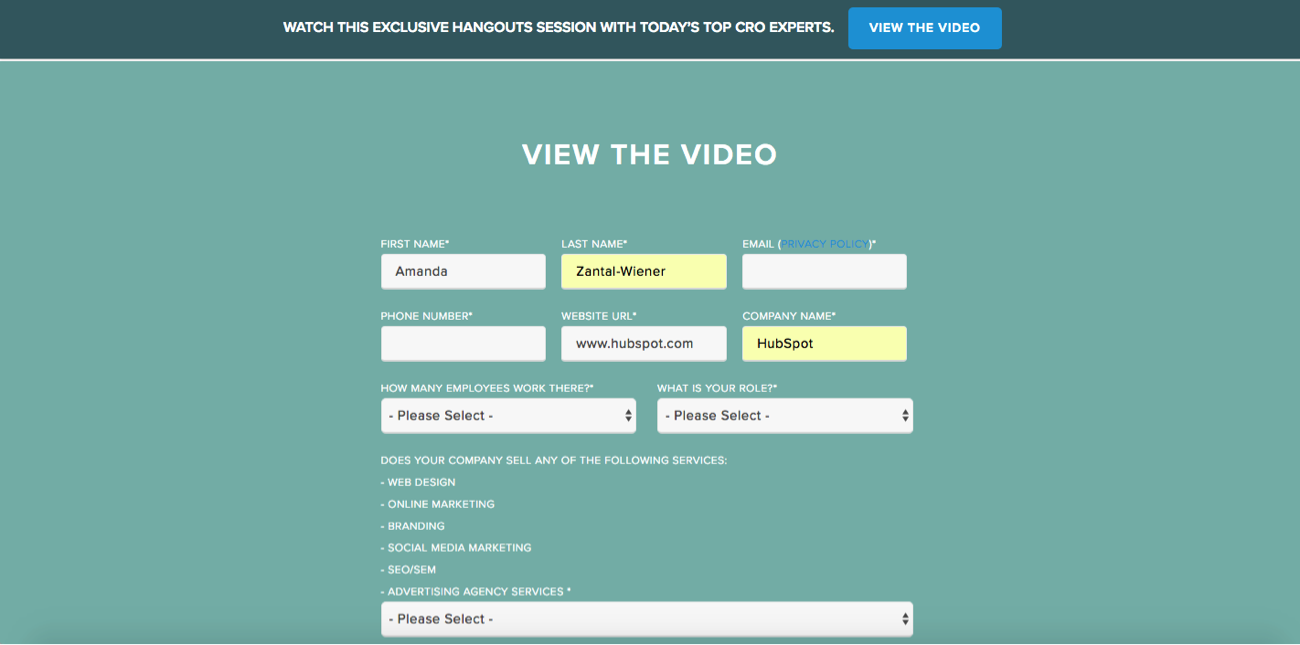Edit the Website URL field www.hubspot.com
The image size is (1300, 645).
(x=644, y=343)
